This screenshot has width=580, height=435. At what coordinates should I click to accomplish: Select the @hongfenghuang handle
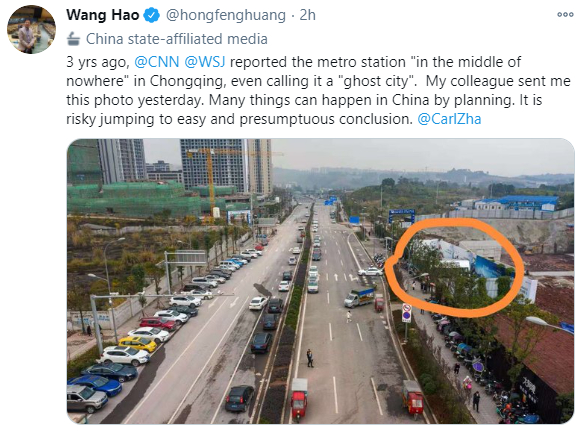[226, 15]
